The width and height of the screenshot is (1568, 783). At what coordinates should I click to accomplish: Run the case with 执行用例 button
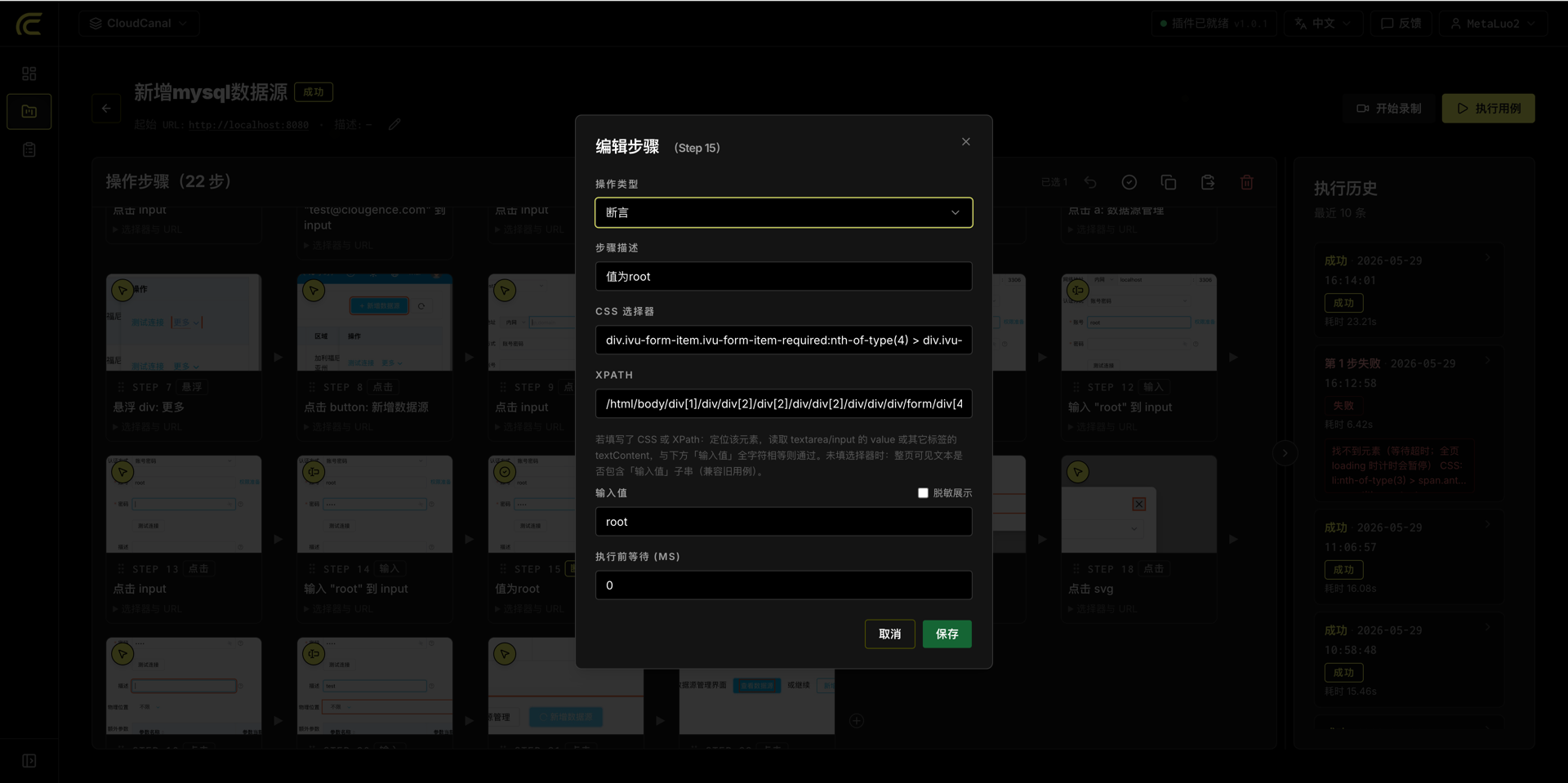[1488, 109]
